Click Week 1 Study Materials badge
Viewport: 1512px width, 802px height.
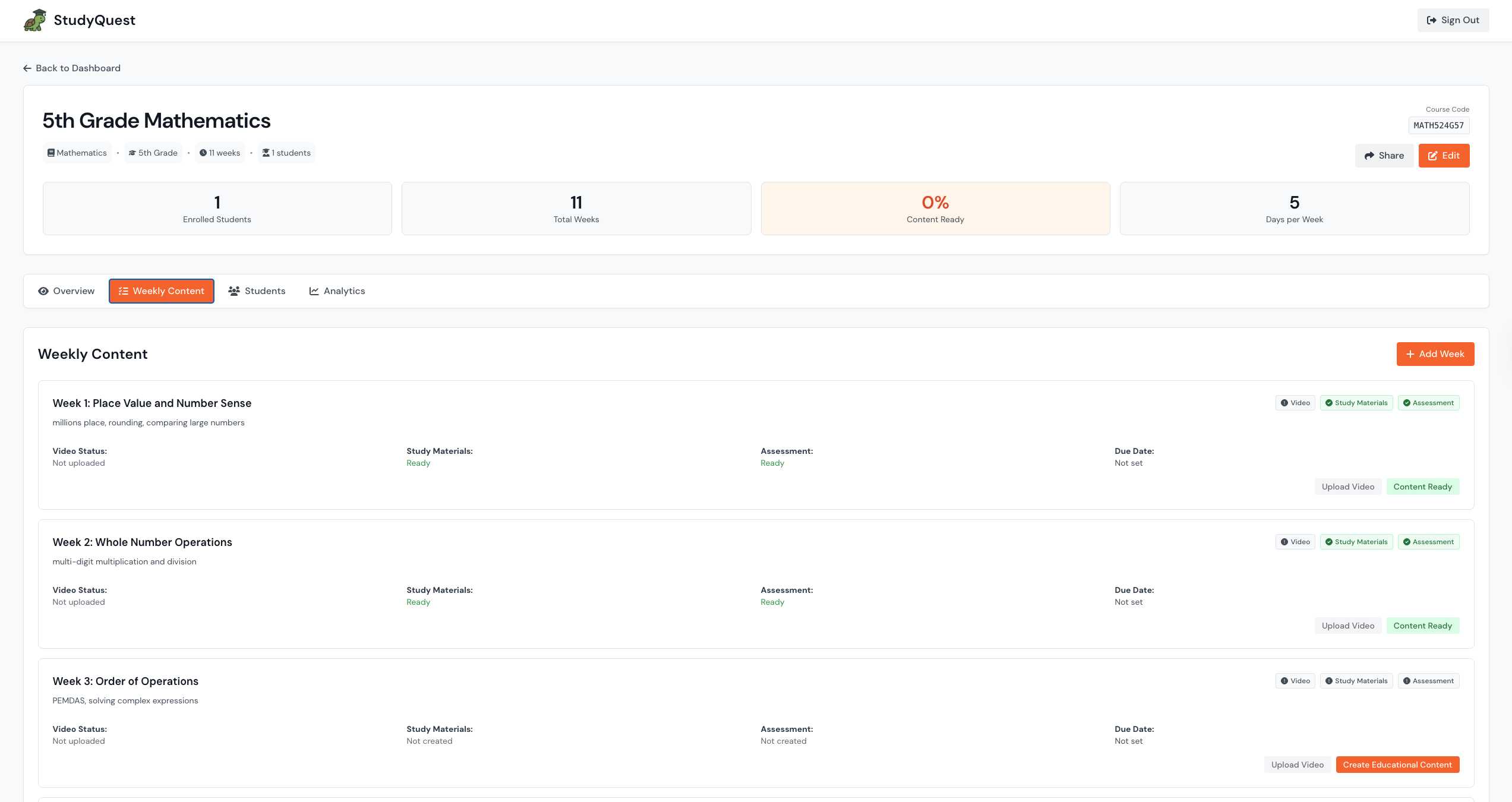(x=1356, y=403)
